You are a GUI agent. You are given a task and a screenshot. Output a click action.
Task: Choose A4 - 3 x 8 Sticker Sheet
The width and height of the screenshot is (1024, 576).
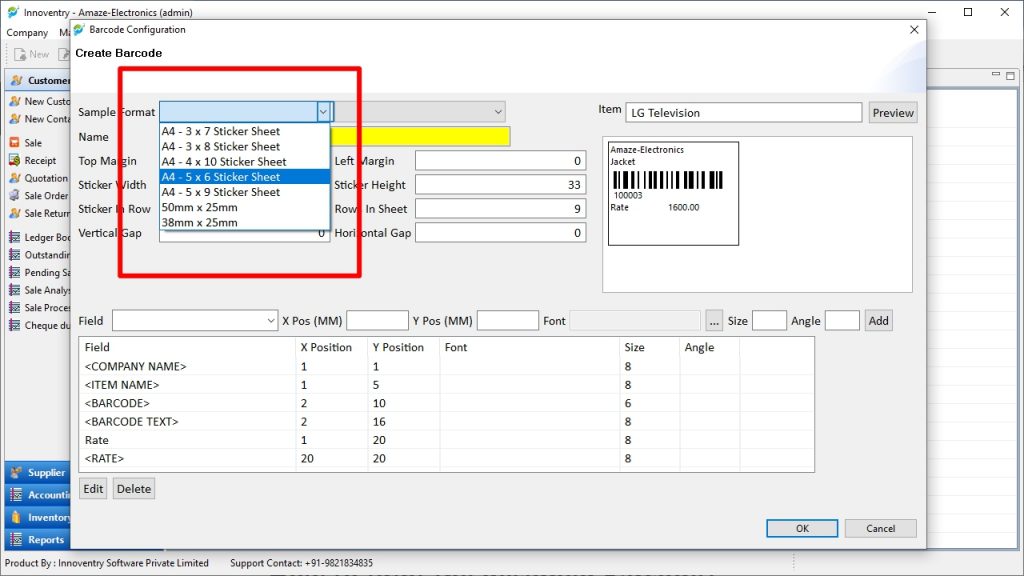pyautogui.click(x=244, y=146)
